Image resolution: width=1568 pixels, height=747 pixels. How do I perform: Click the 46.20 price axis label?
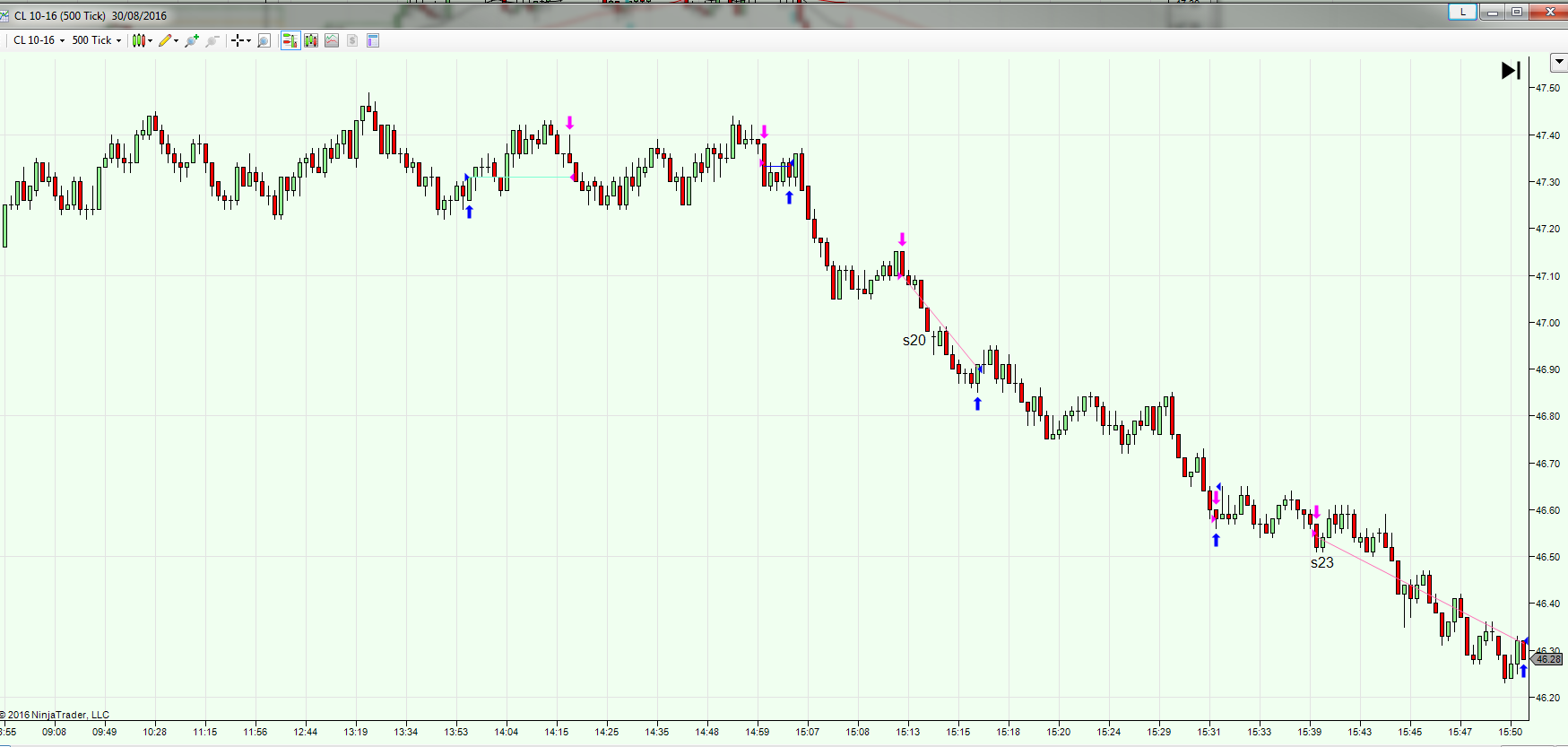(1547, 698)
